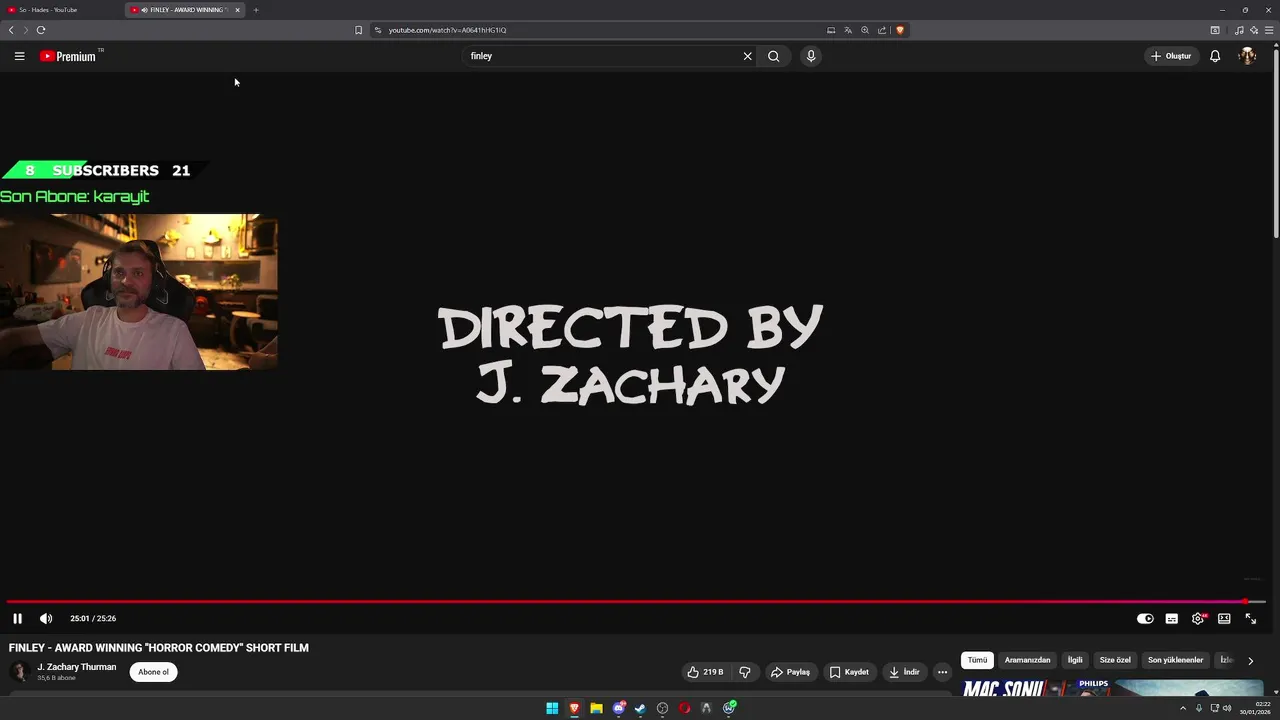Select the İlgili filter chip
Image resolution: width=1280 pixels, height=720 pixels.
point(1075,660)
